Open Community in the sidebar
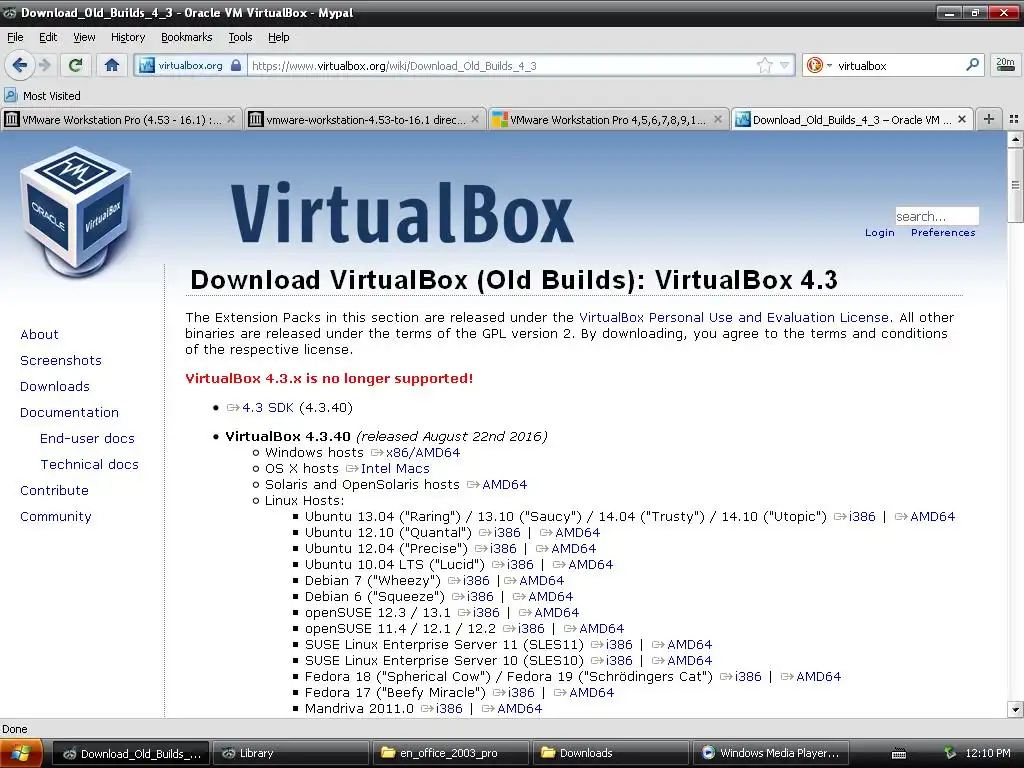 pyautogui.click(x=56, y=517)
